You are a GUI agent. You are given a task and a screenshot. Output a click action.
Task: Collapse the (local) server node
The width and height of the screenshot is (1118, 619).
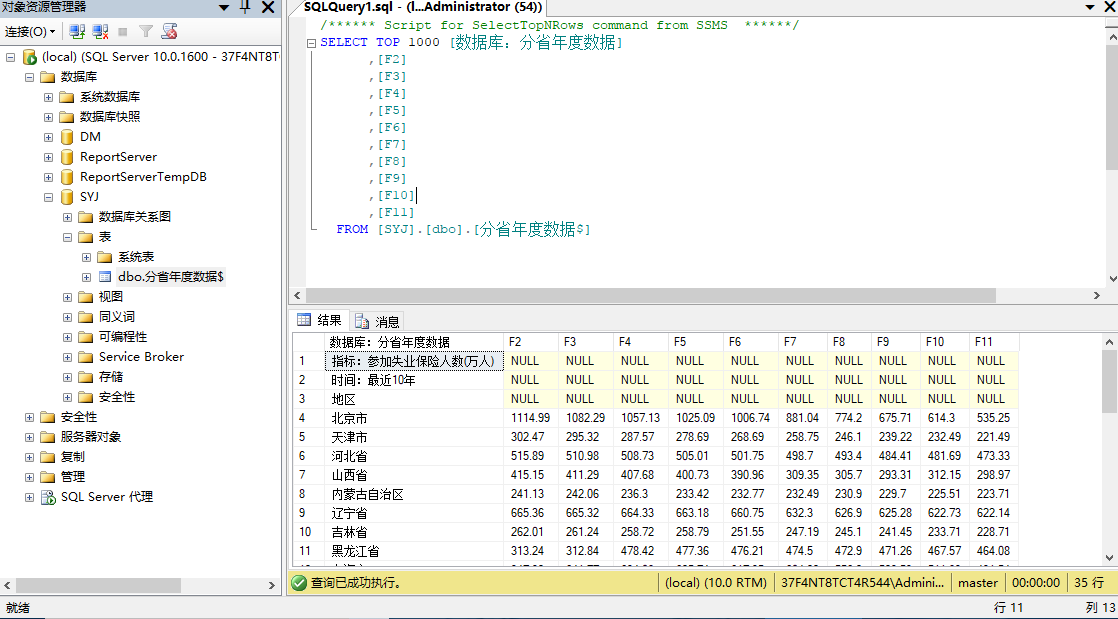click(x=10, y=56)
